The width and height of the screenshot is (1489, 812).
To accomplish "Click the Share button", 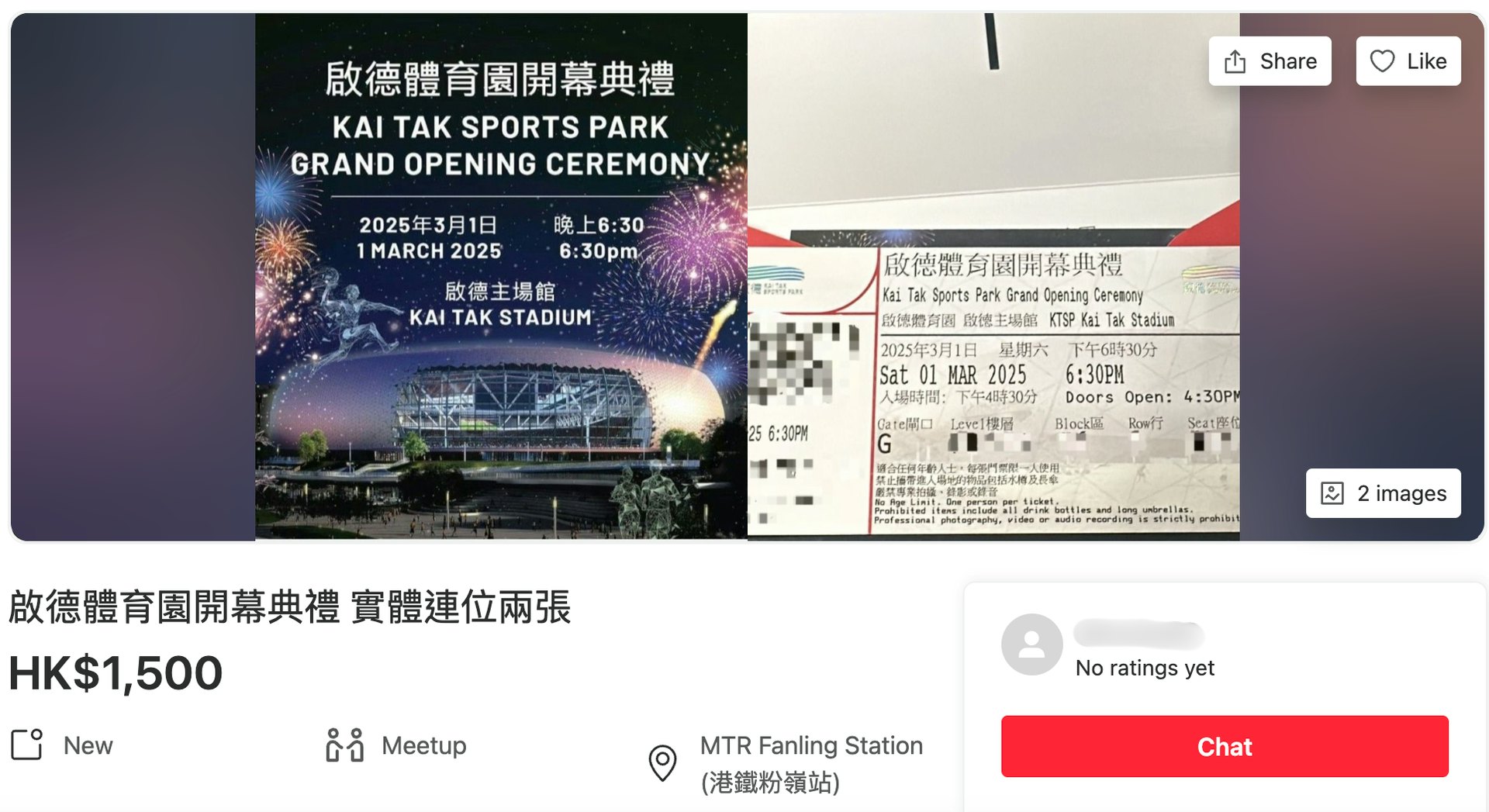I will tap(1270, 61).
